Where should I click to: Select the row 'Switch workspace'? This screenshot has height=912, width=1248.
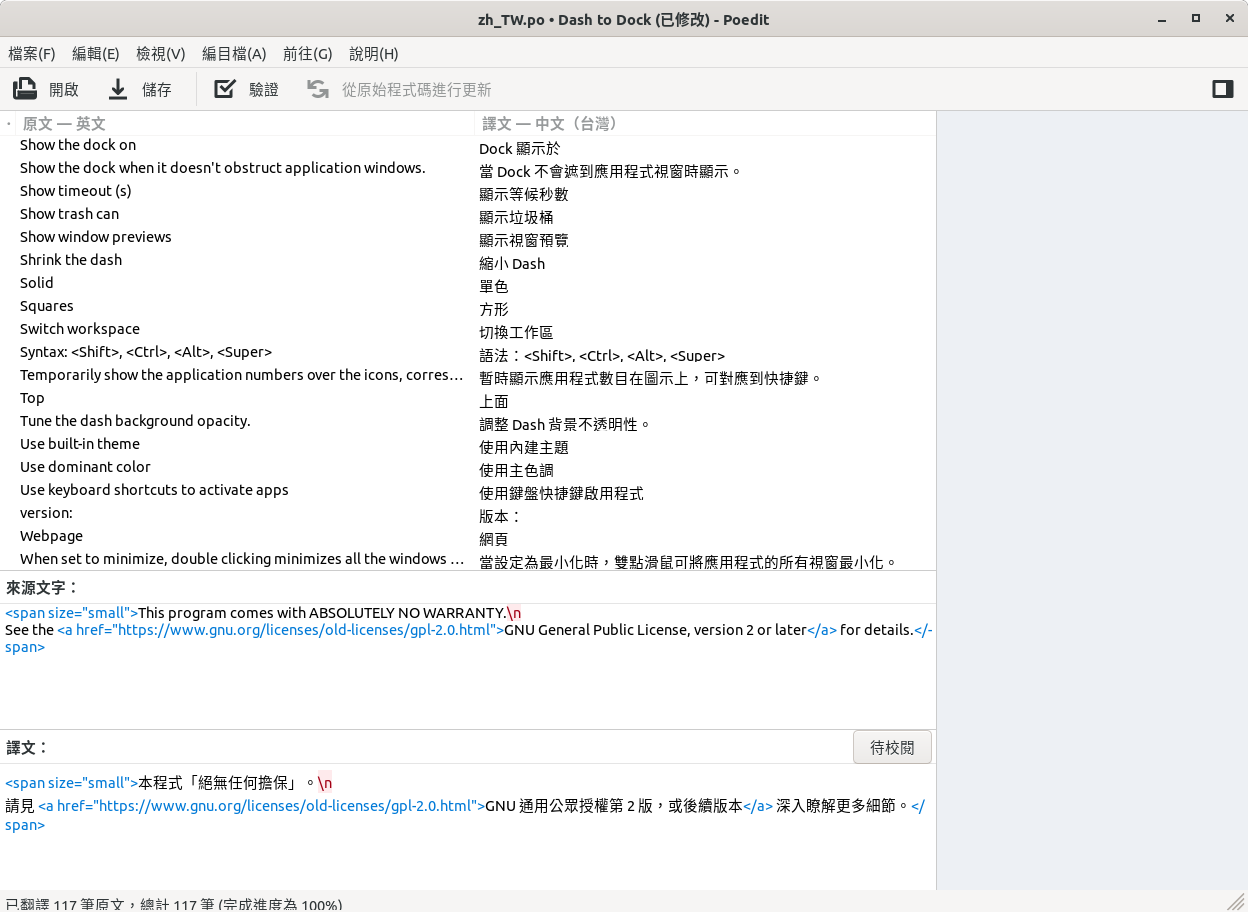point(468,330)
